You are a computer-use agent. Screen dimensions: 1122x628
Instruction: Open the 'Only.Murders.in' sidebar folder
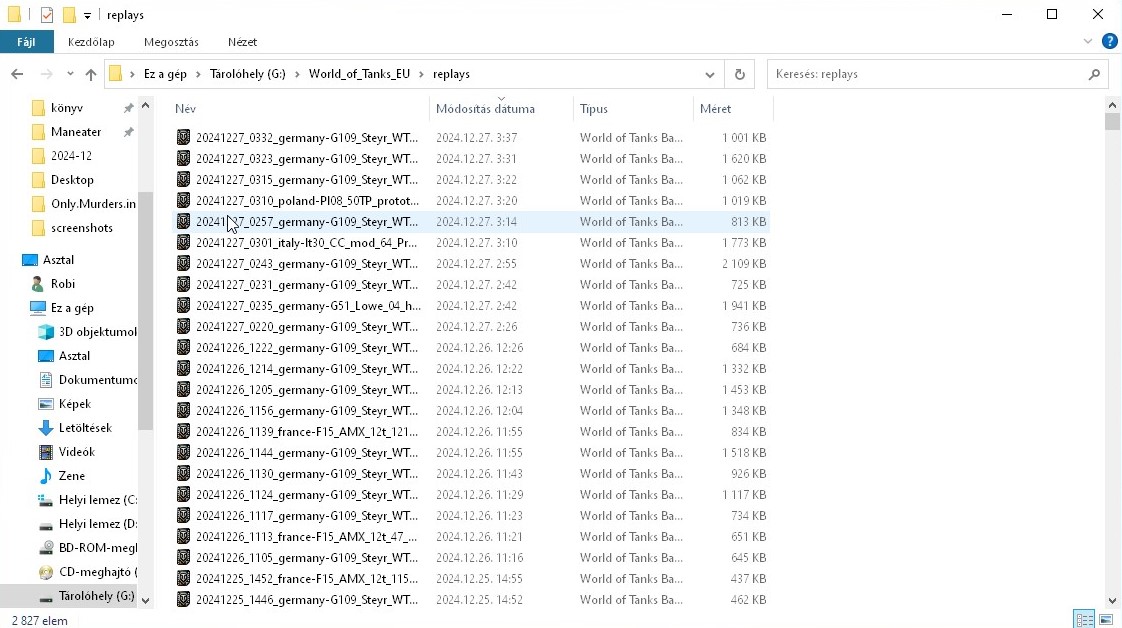pyautogui.click(x=93, y=204)
